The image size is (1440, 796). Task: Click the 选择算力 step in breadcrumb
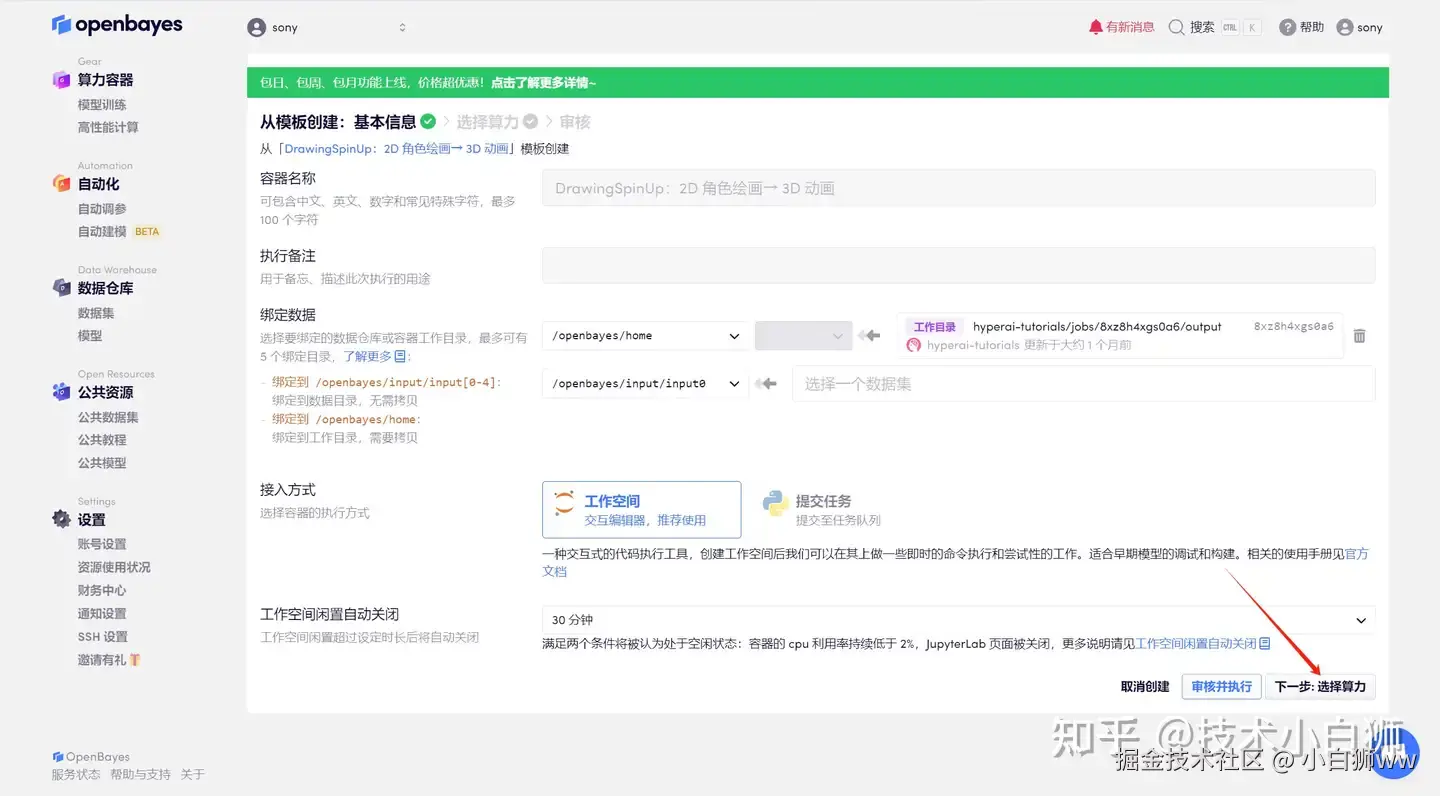click(x=497, y=122)
